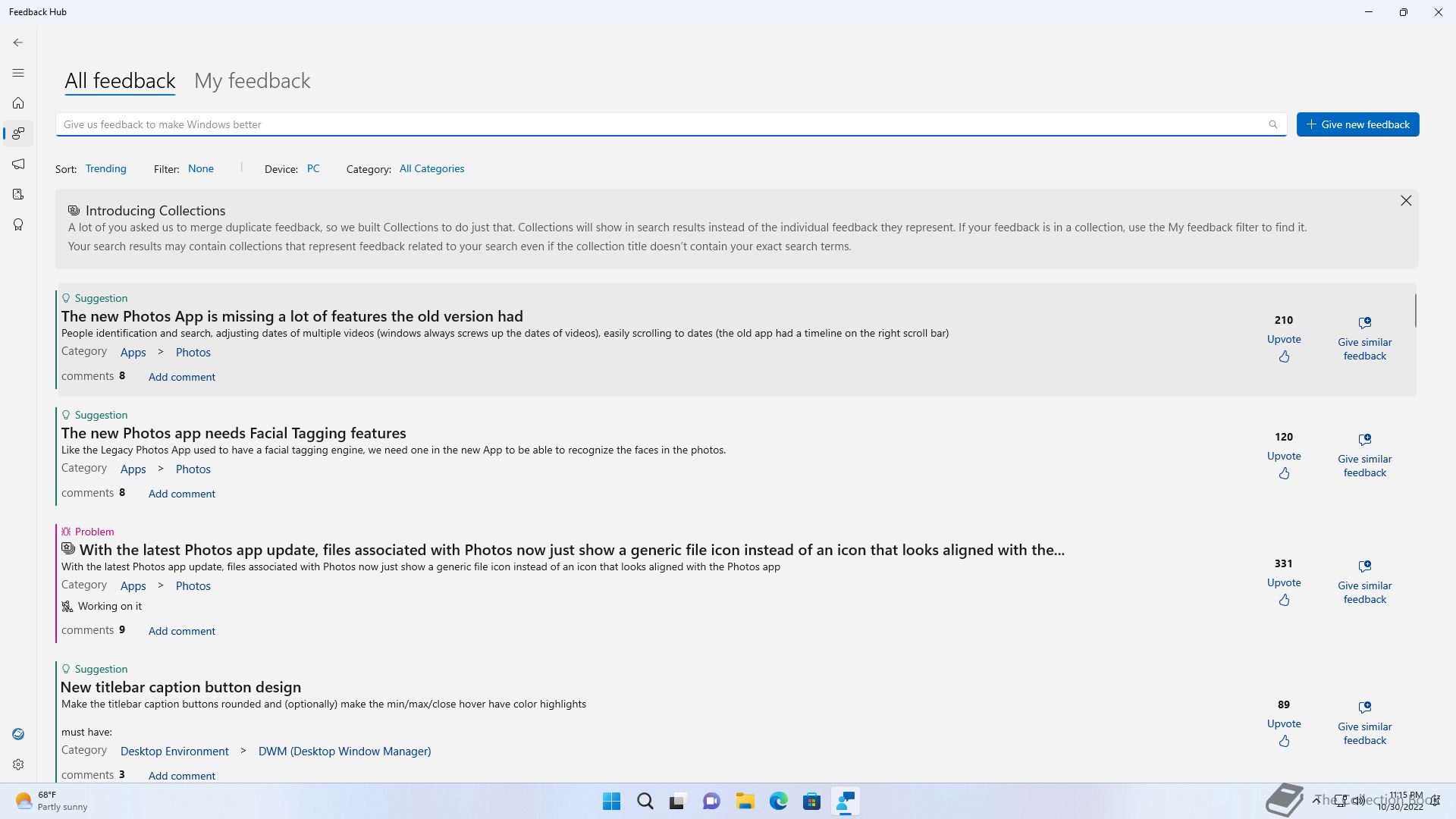Image resolution: width=1456 pixels, height=819 pixels.
Task: Open Windows Start button
Action: [x=611, y=802]
